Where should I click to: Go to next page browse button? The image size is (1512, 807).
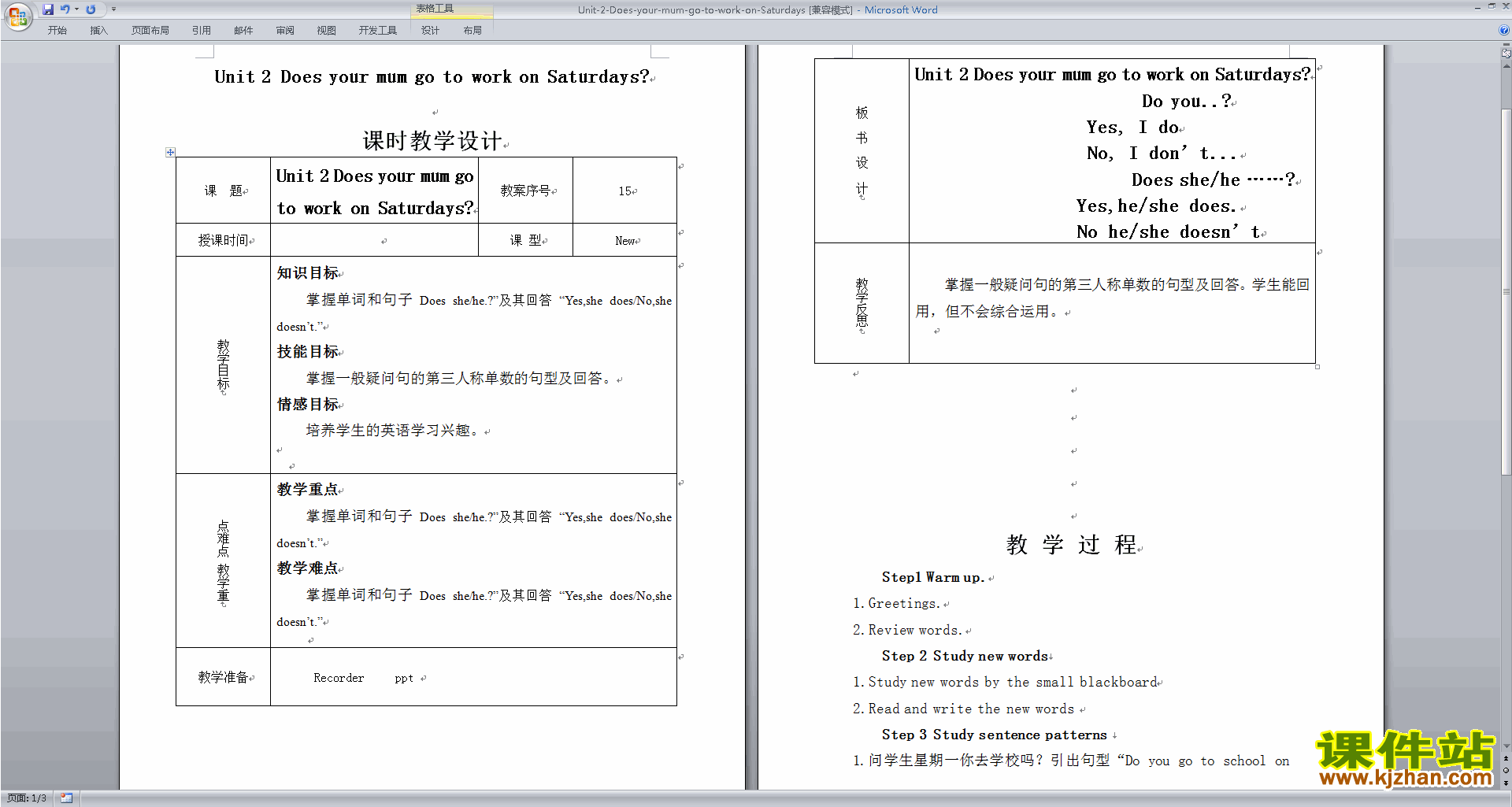1506,783
